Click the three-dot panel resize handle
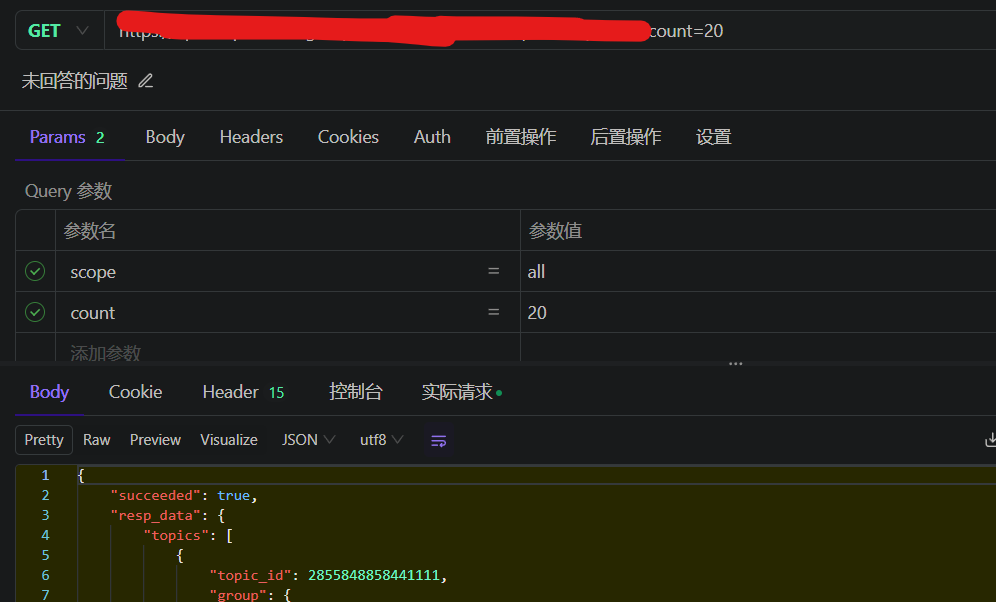 pyautogui.click(x=736, y=364)
